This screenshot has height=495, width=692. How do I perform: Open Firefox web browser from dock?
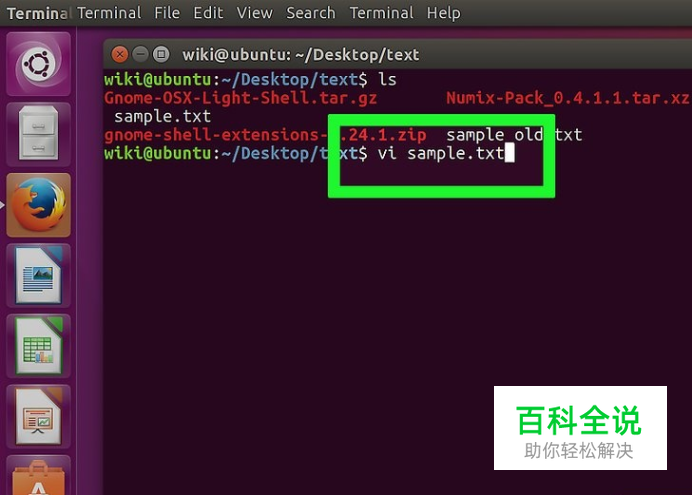click(x=38, y=205)
